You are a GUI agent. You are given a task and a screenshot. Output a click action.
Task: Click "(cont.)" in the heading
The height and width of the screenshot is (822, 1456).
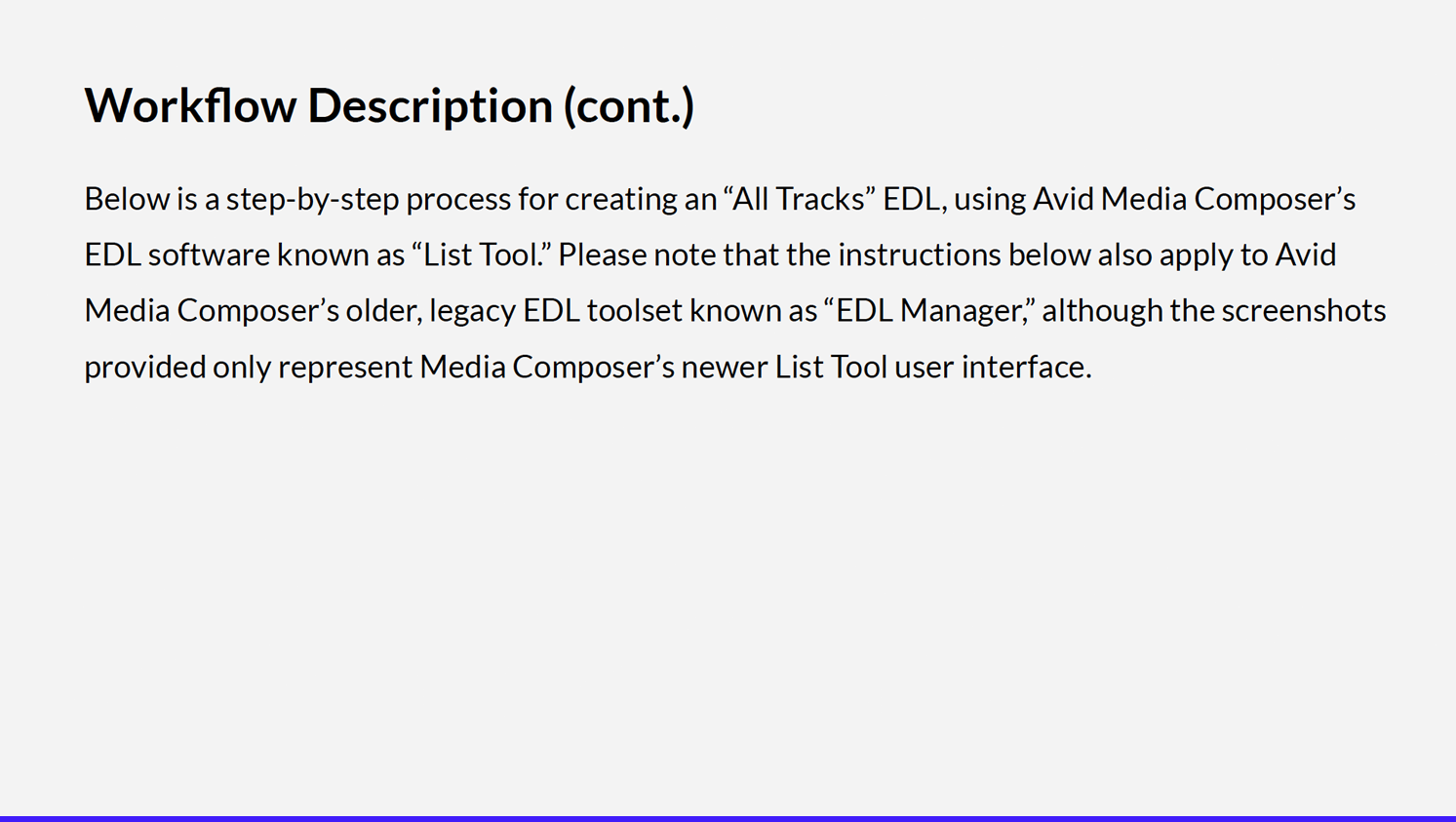(629, 106)
